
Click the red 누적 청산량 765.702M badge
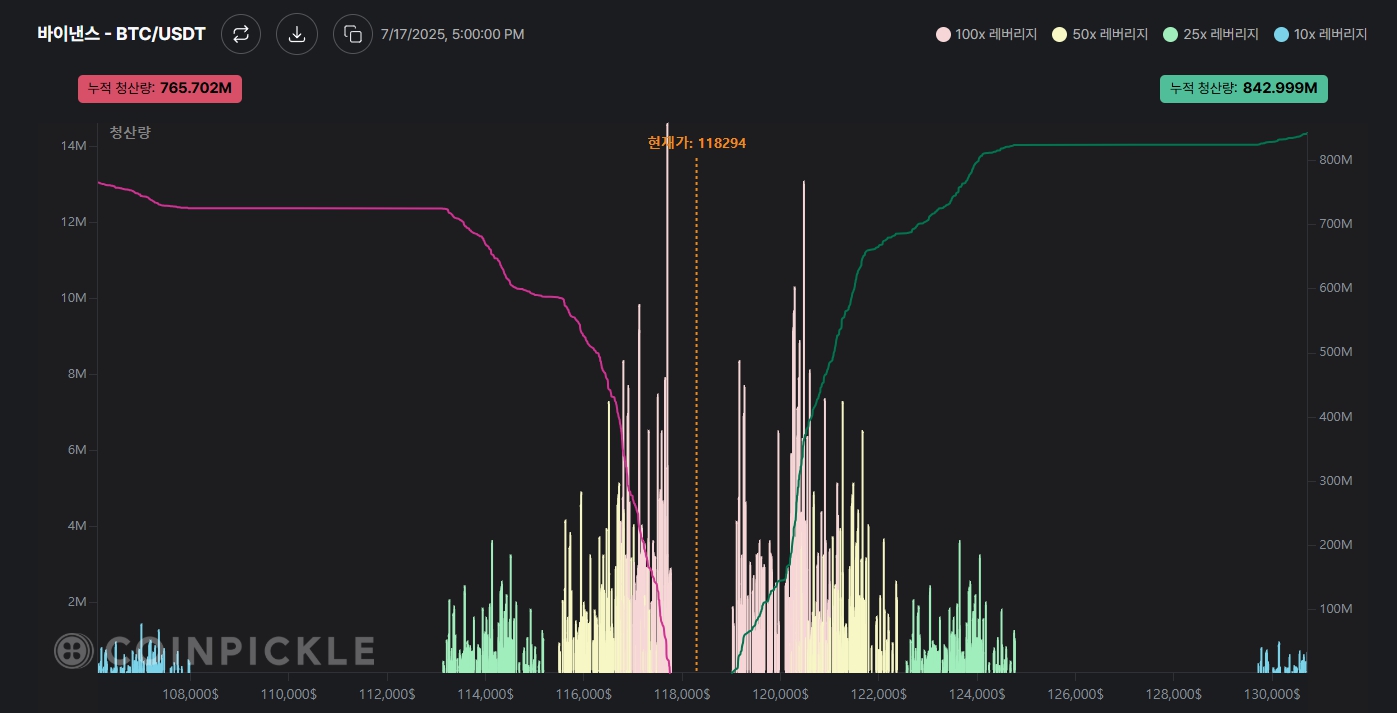pos(160,88)
